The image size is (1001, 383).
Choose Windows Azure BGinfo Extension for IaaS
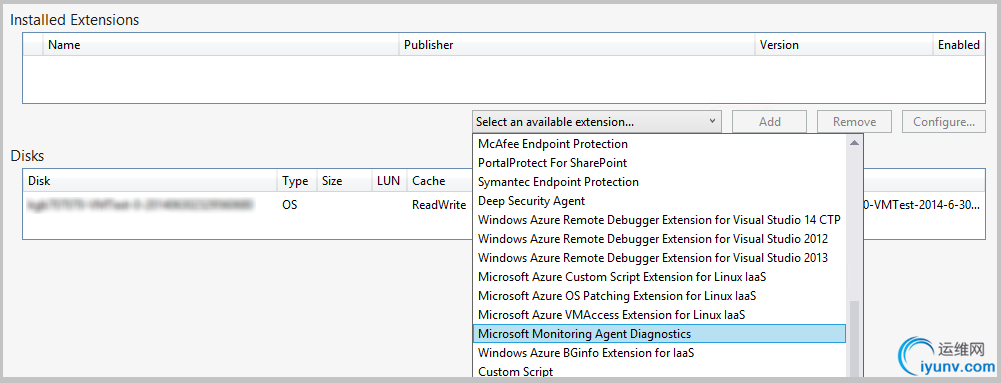pos(659,352)
